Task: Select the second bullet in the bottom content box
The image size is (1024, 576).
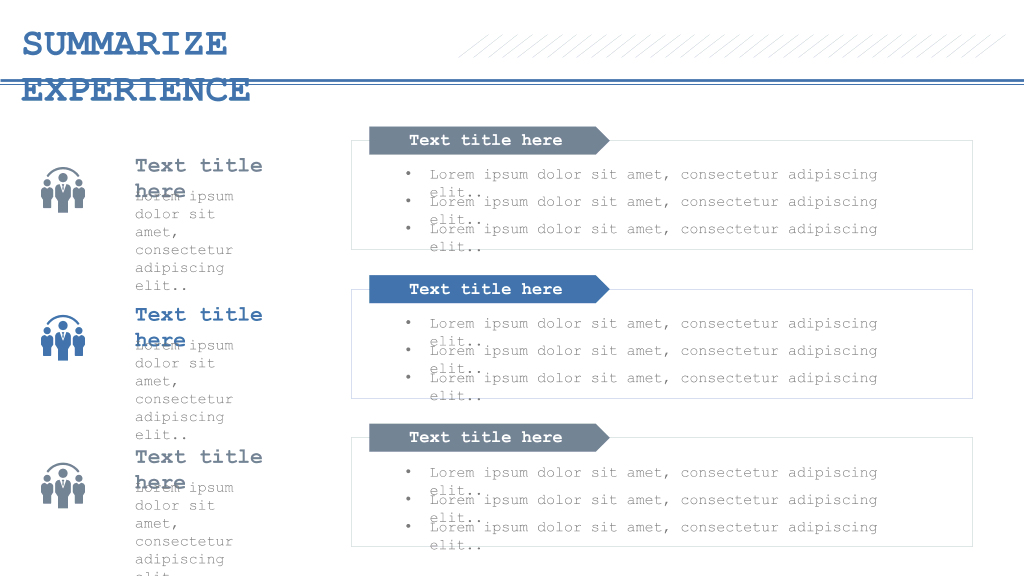Action: pyautogui.click(x=653, y=508)
